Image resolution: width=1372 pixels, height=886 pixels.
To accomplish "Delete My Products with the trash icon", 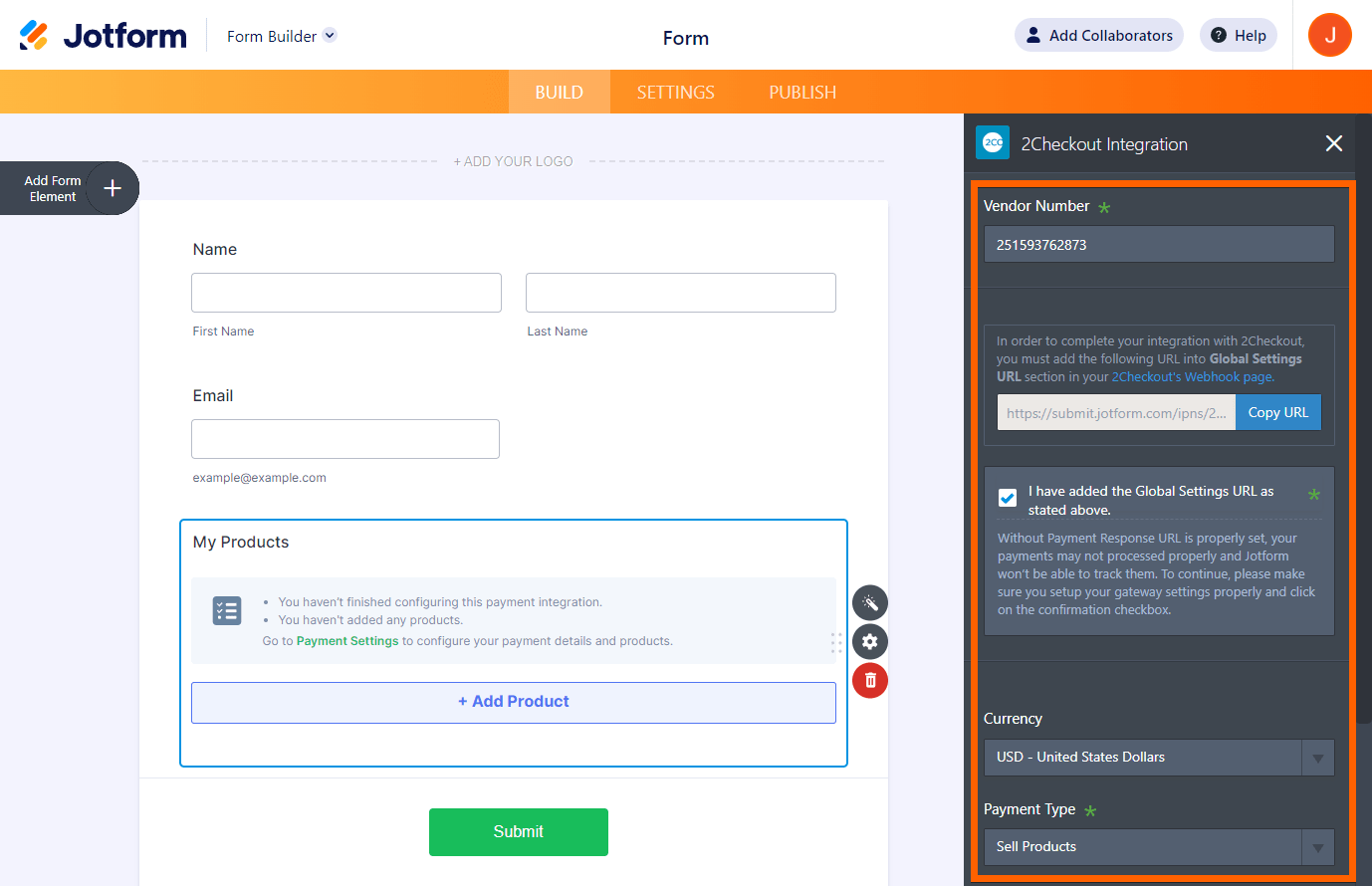I will click(x=870, y=680).
